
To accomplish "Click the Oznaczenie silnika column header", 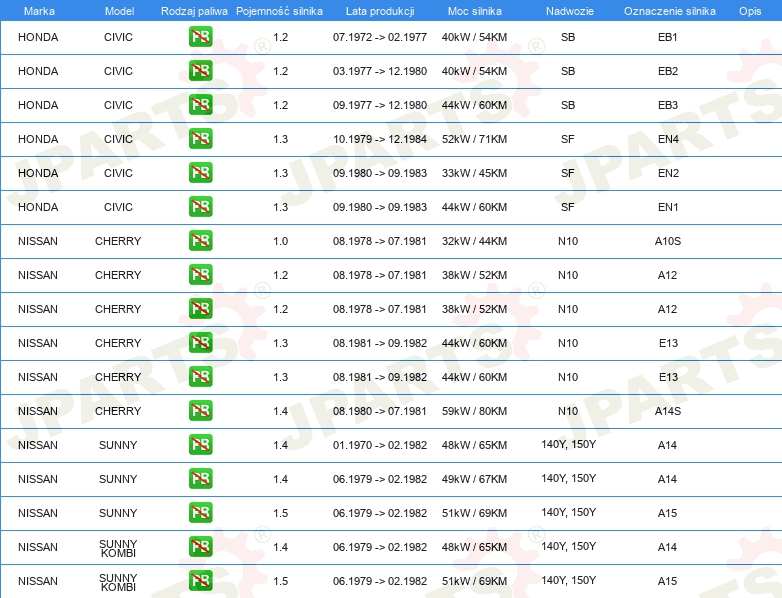I will pyautogui.click(x=669, y=11).
